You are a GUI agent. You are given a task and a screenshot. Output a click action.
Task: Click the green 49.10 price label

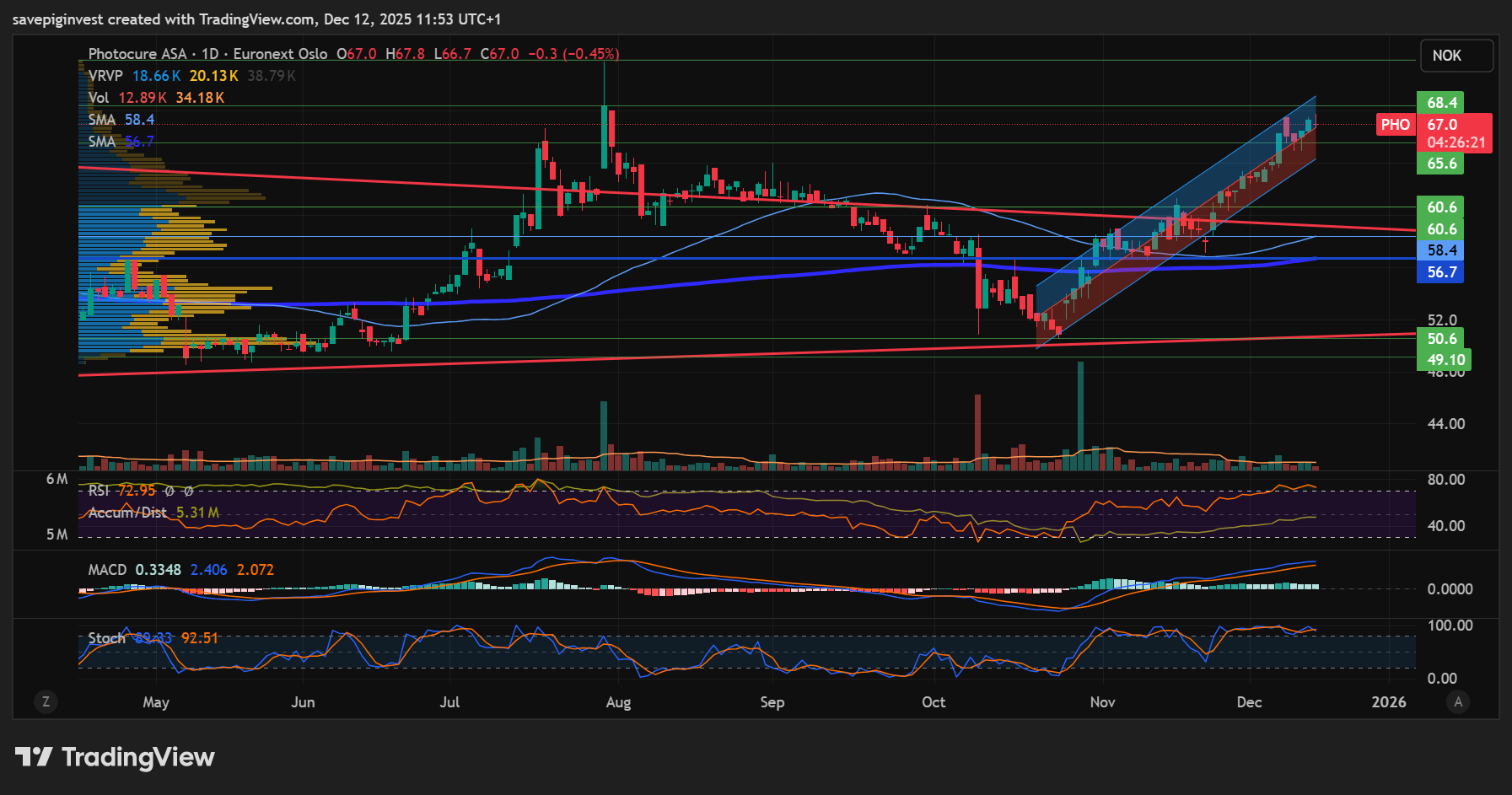tap(1445, 360)
